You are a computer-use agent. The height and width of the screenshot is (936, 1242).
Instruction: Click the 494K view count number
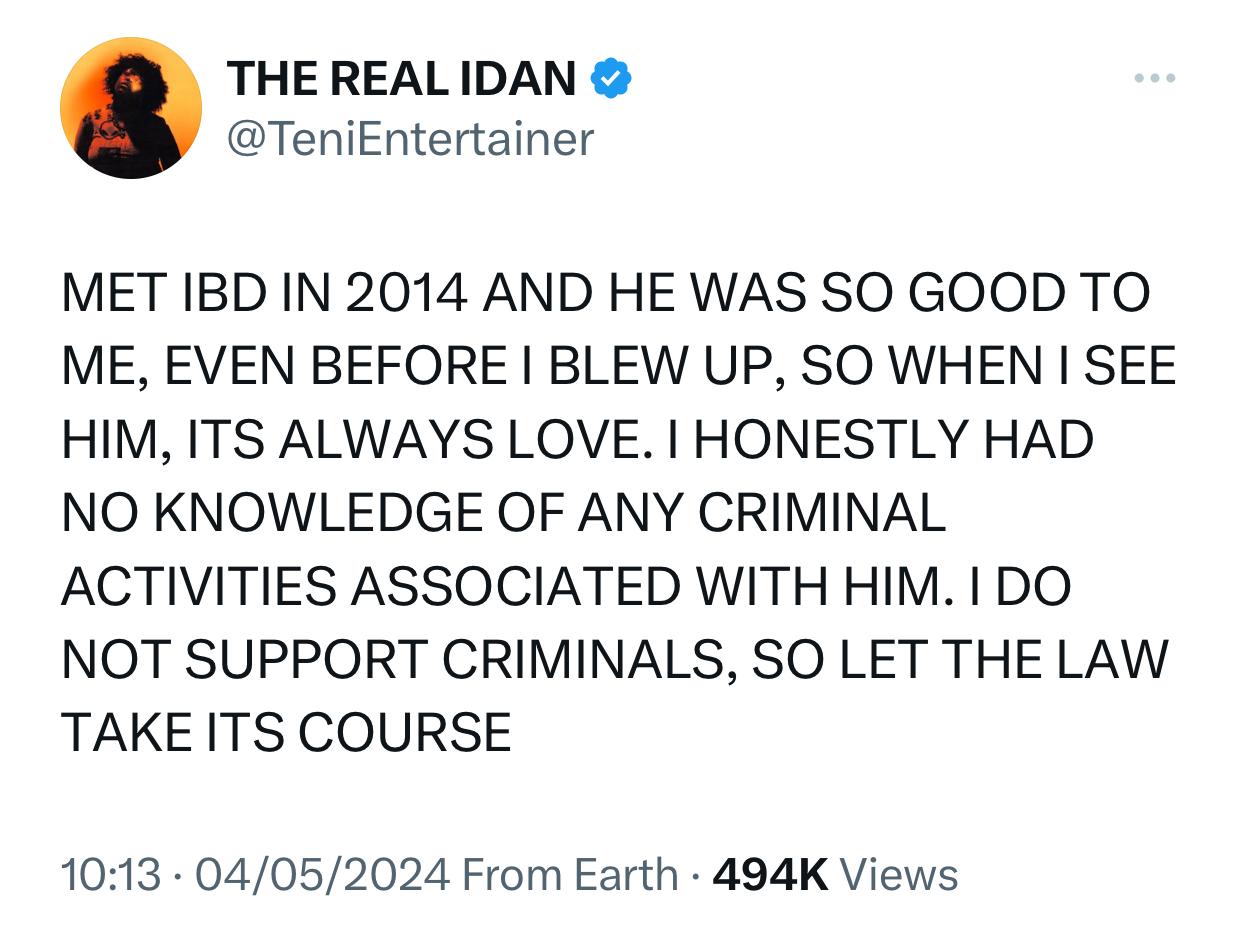click(770, 875)
